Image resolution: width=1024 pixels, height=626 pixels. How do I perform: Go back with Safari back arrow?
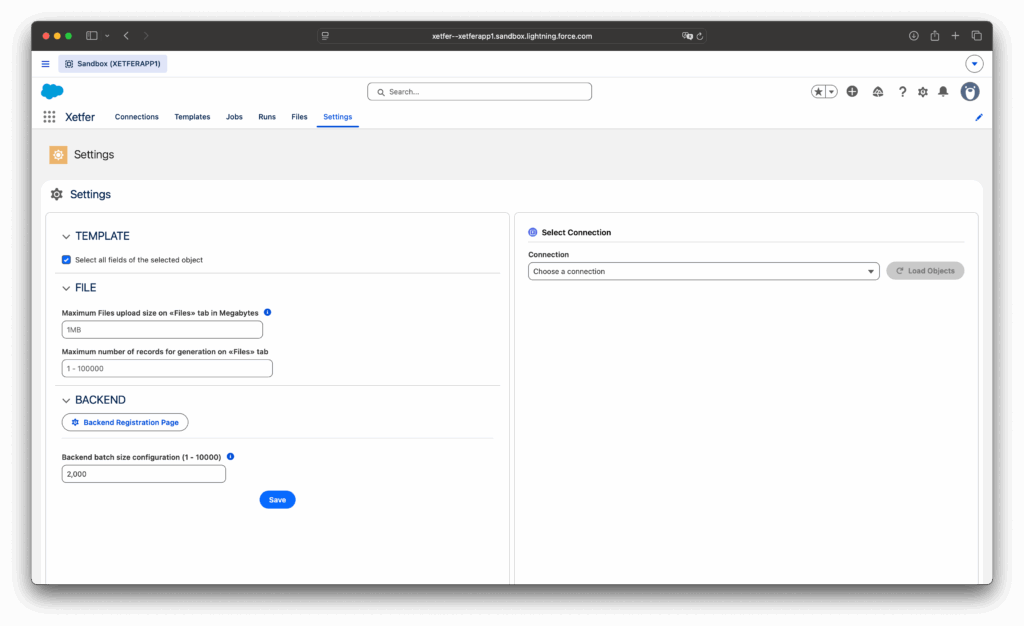(126, 36)
